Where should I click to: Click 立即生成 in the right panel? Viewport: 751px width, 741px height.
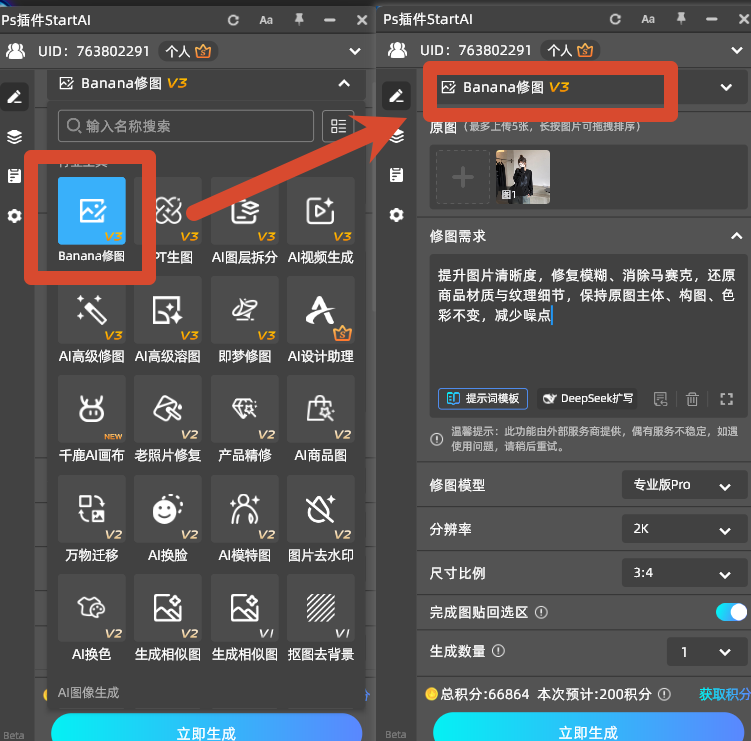click(x=589, y=728)
